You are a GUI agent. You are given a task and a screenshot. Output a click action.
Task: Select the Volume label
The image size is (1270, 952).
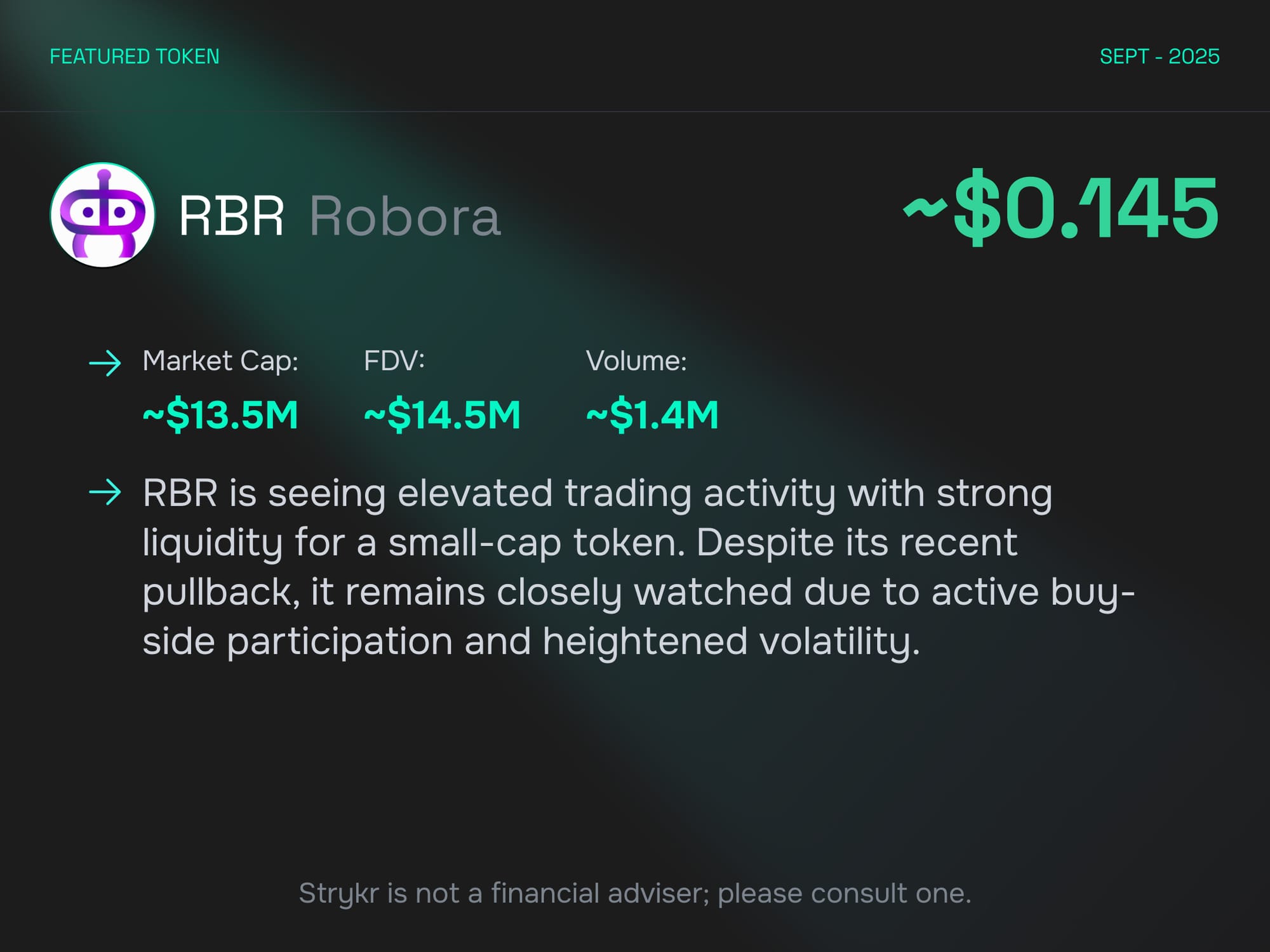pos(636,361)
